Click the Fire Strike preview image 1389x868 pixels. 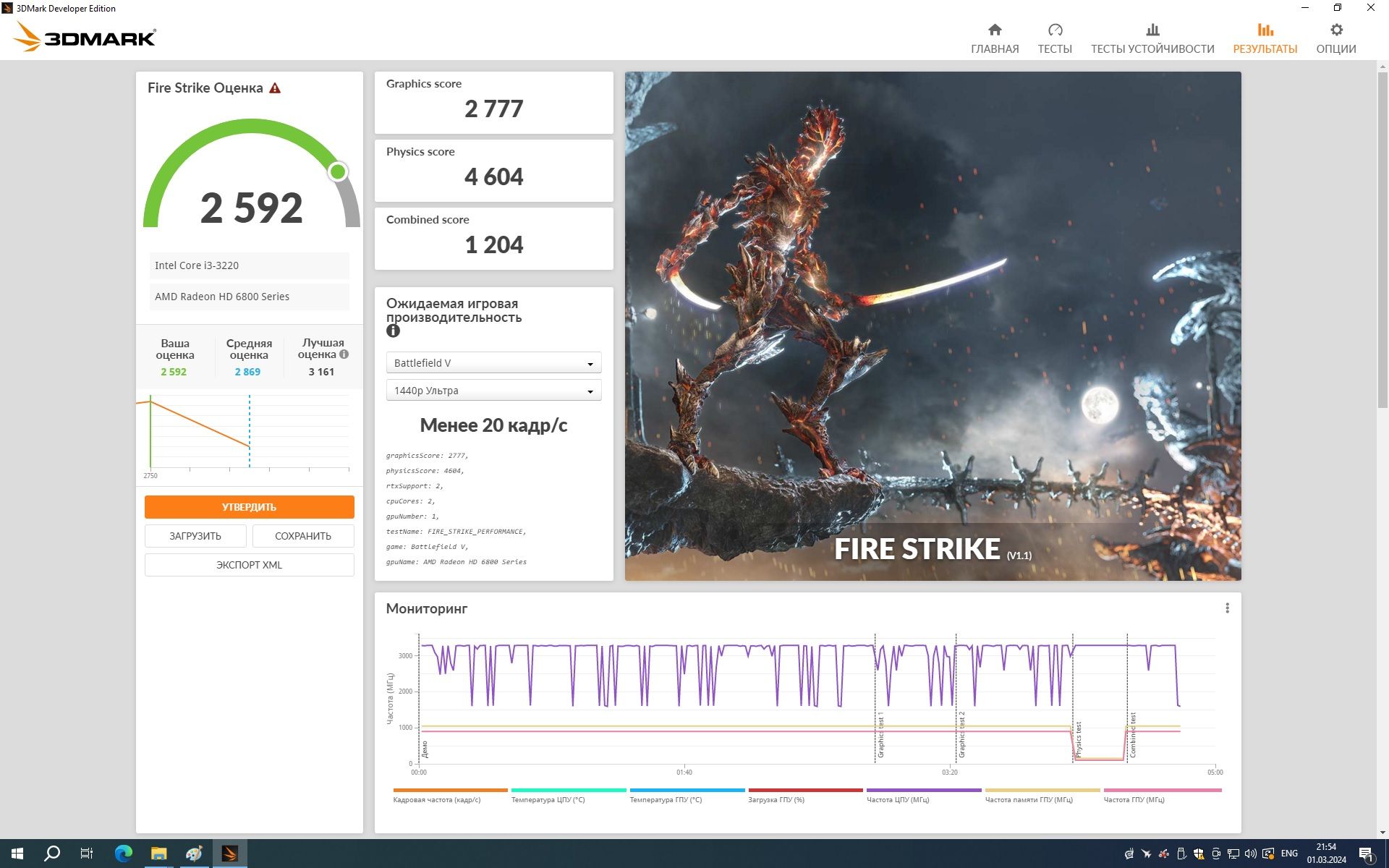[x=933, y=325]
